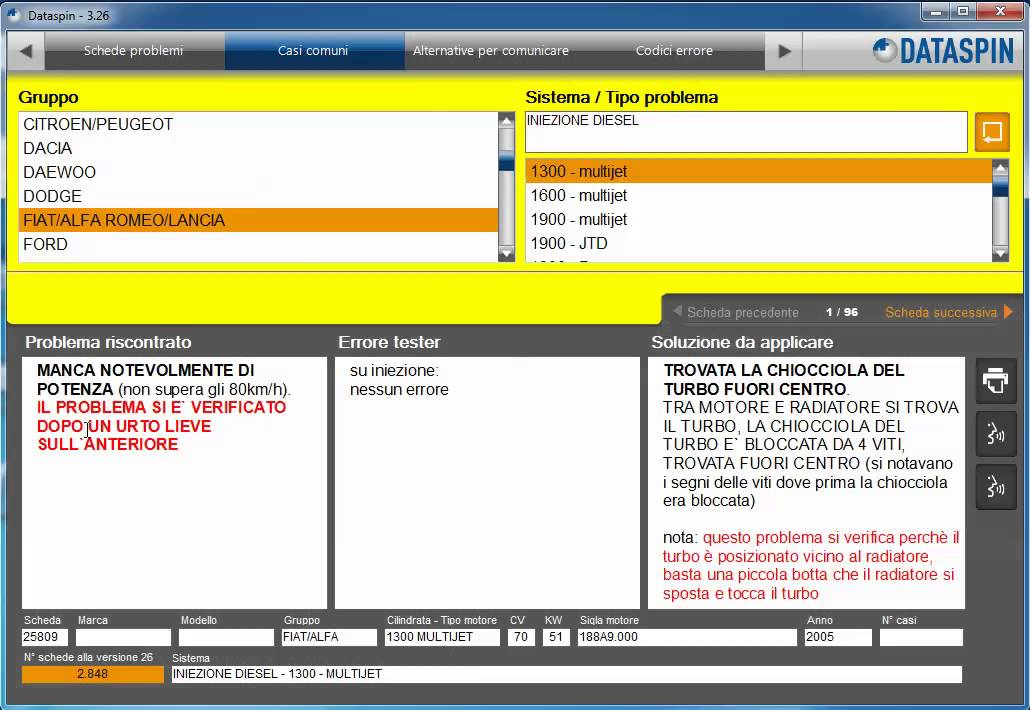
Task: Click the Soluzione da applicare text box
Action: (806, 483)
